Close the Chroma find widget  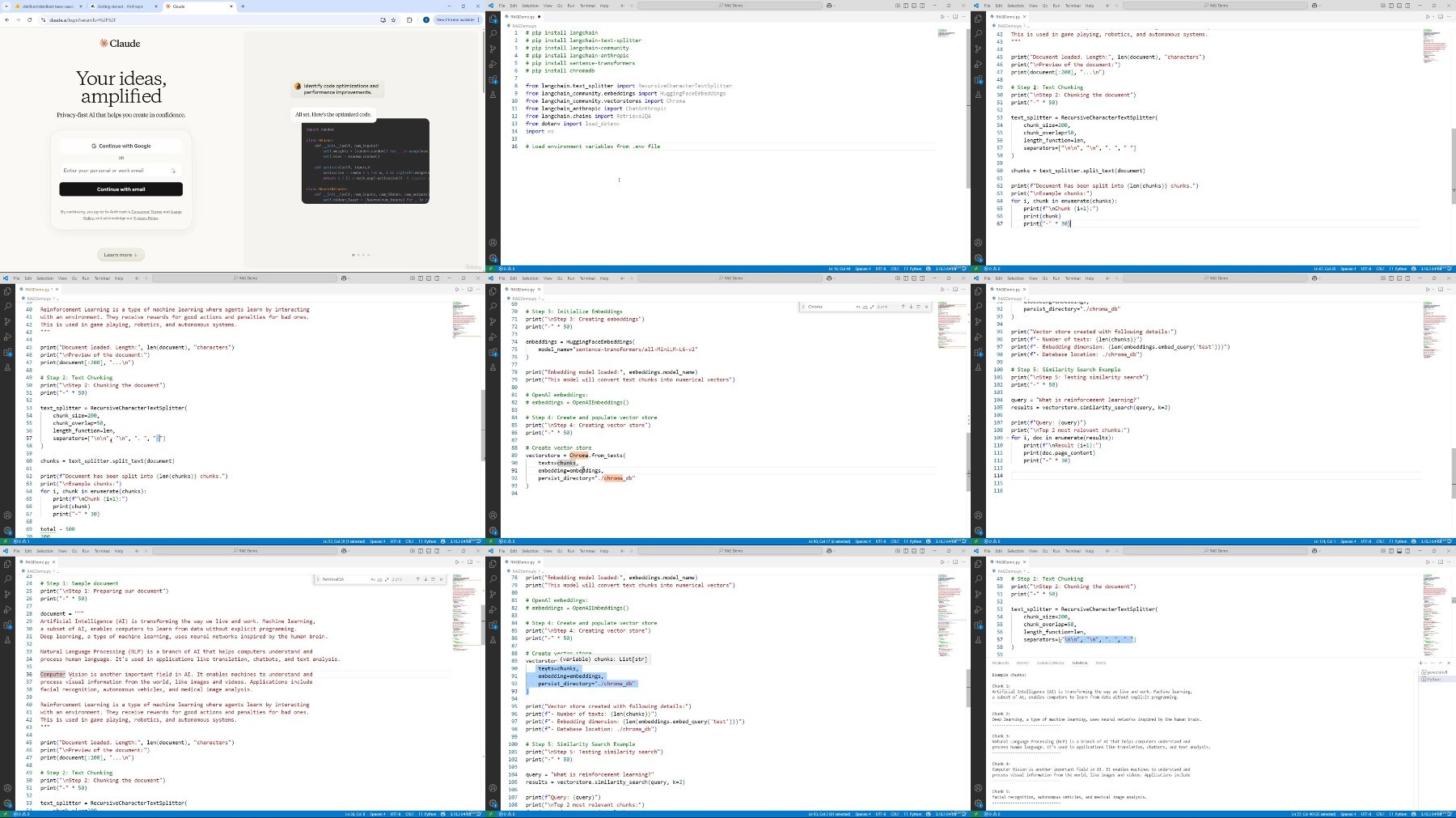point(926,307)
